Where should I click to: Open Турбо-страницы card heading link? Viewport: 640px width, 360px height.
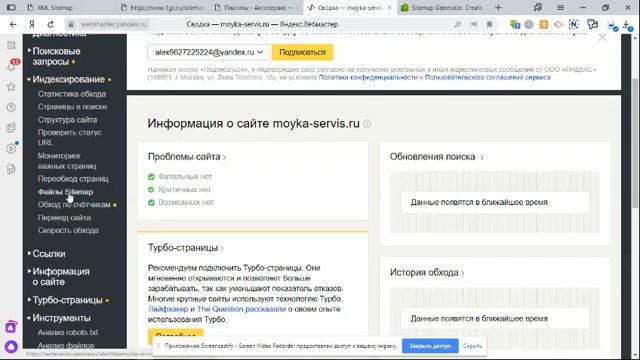point(186,248)
